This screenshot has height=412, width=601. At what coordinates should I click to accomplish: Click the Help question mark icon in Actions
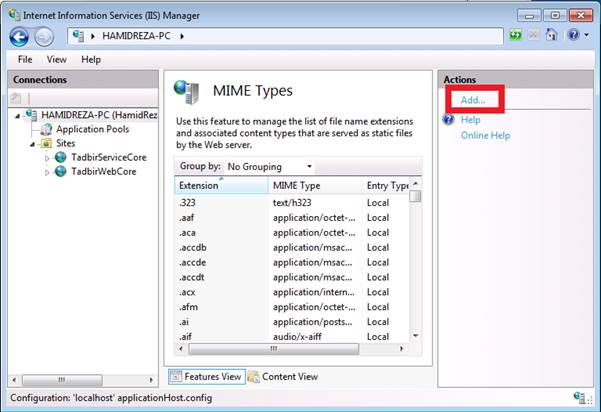(448, 120)
